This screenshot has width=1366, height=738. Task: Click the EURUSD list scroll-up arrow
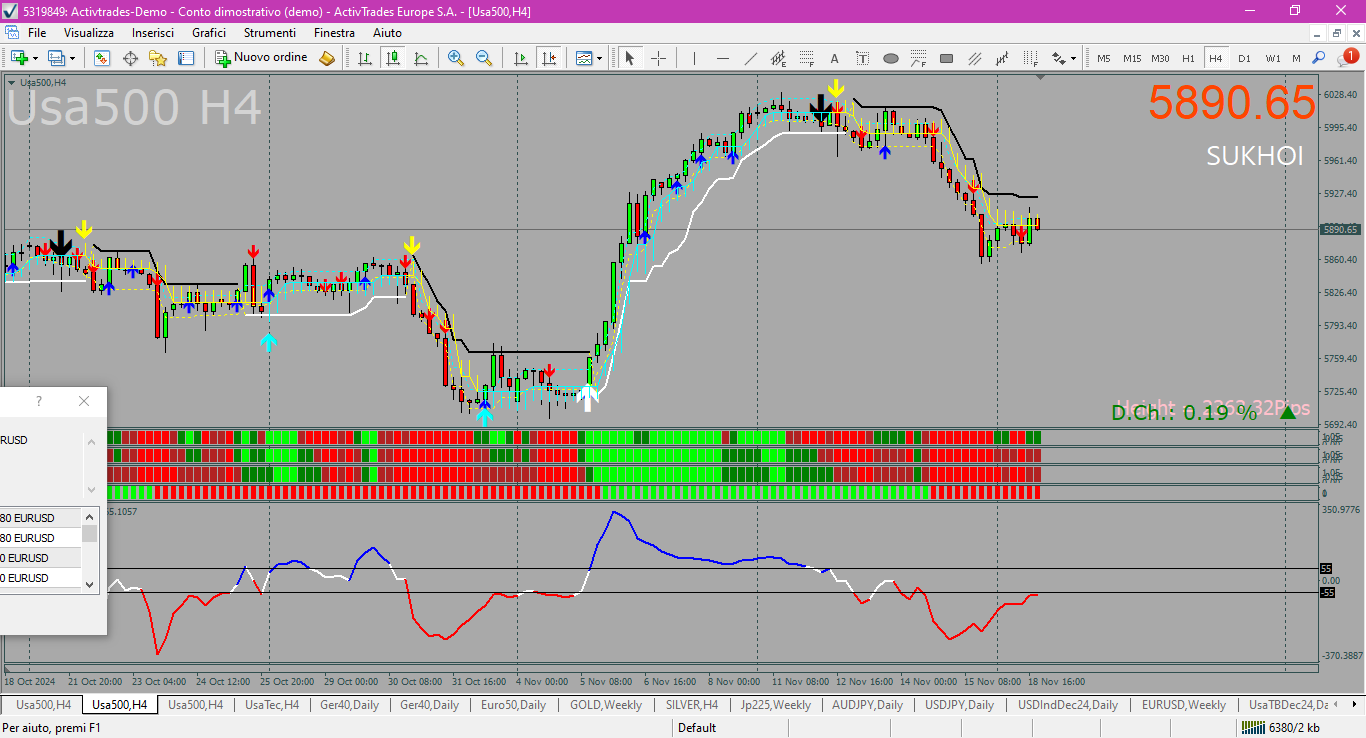(89, 517)
